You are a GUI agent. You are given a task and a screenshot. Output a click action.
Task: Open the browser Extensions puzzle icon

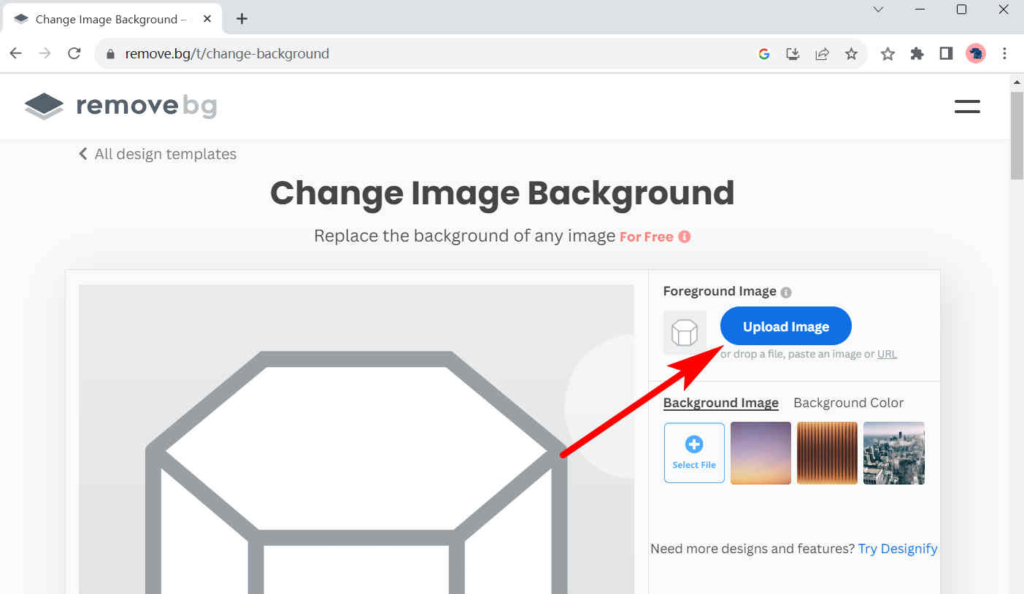916,53
